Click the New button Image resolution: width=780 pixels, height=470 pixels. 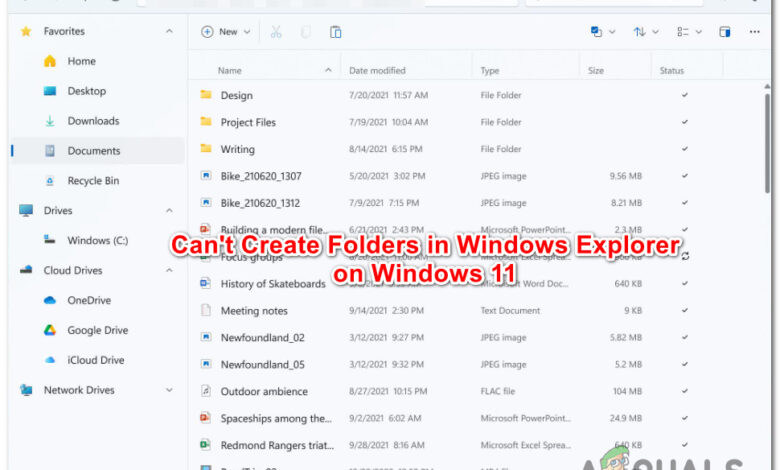click(225, 32)
